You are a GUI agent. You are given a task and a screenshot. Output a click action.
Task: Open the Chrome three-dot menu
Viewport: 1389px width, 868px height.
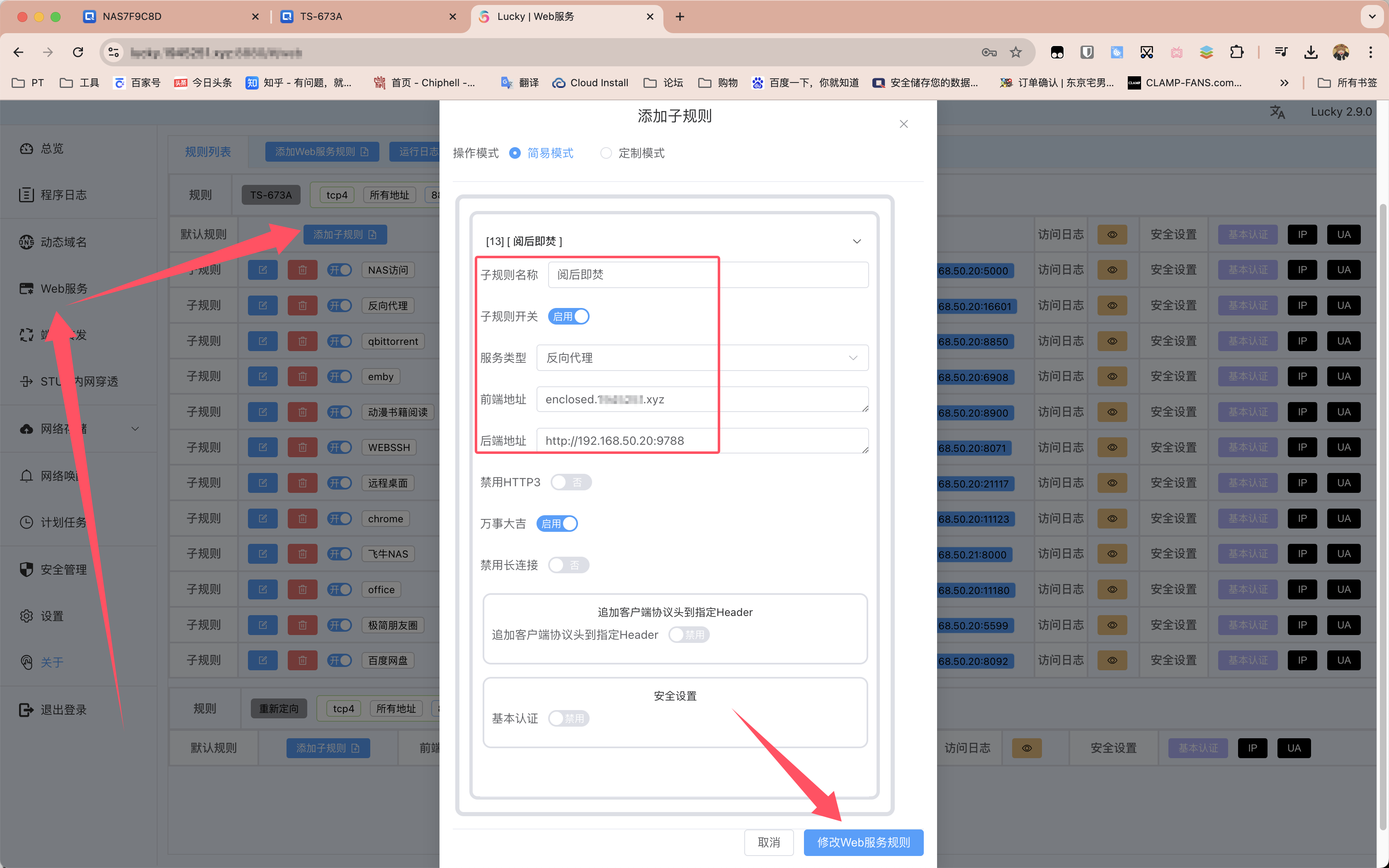click(1371, 52)
